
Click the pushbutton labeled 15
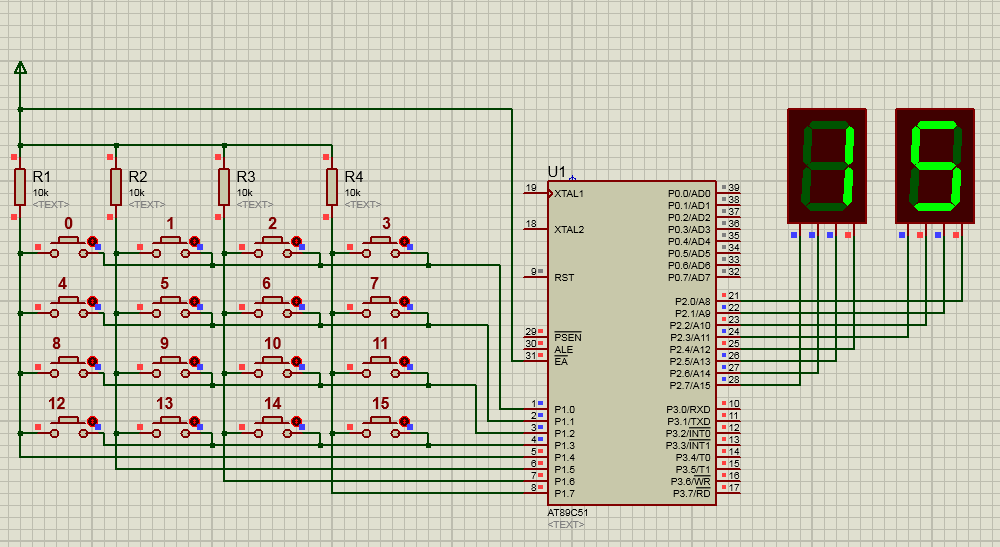381,427
